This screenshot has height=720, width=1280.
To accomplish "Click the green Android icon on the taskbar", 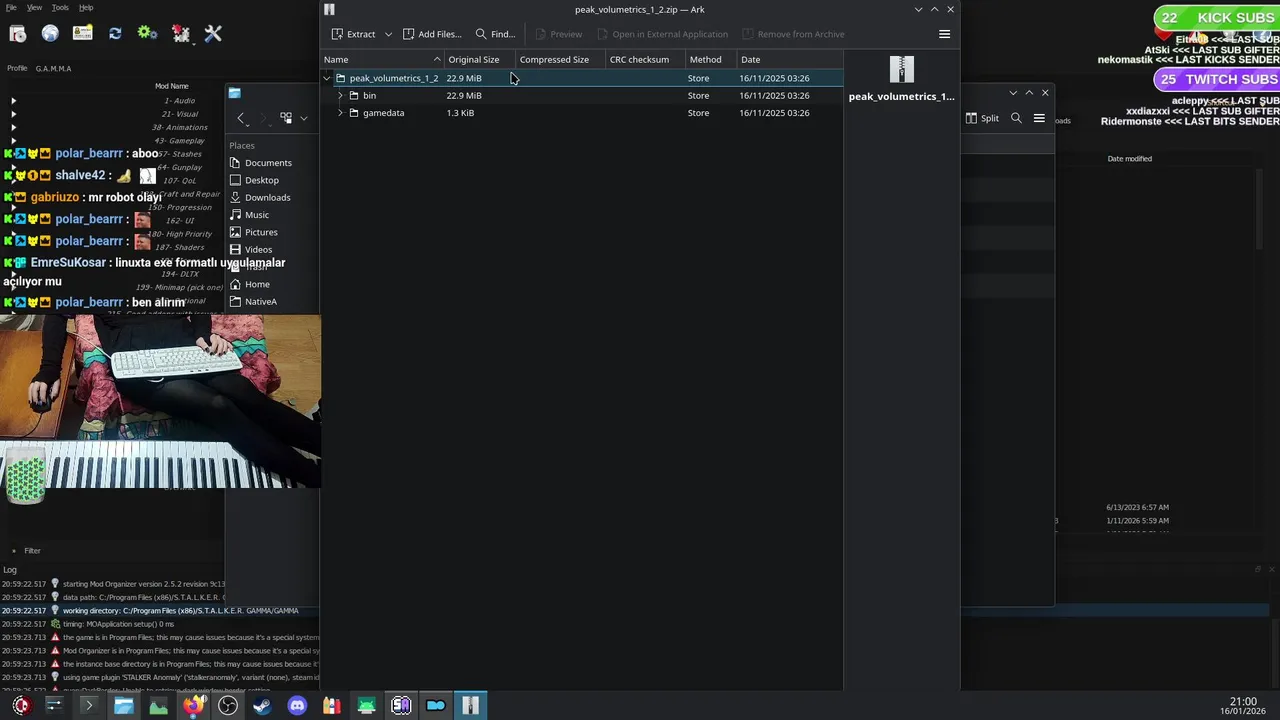I will tap(366, 705).
